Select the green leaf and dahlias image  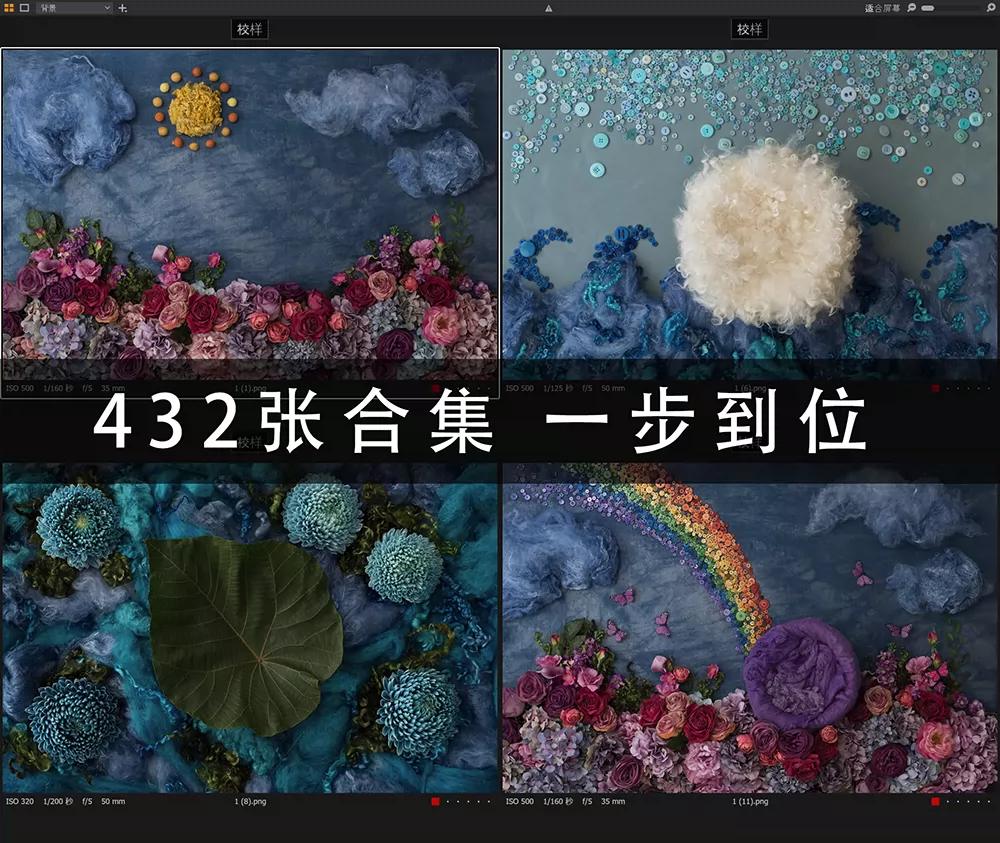click(x=250, y=628)
